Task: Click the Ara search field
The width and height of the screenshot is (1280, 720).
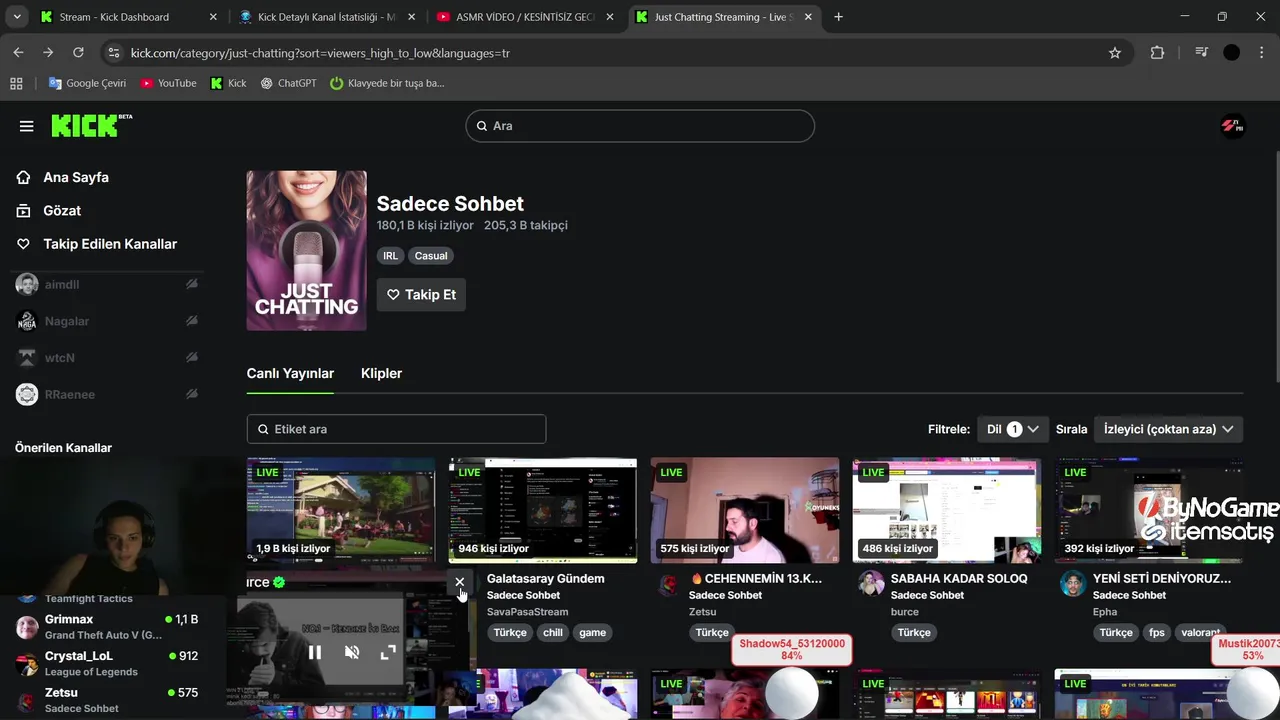Action: pos(640,126)
